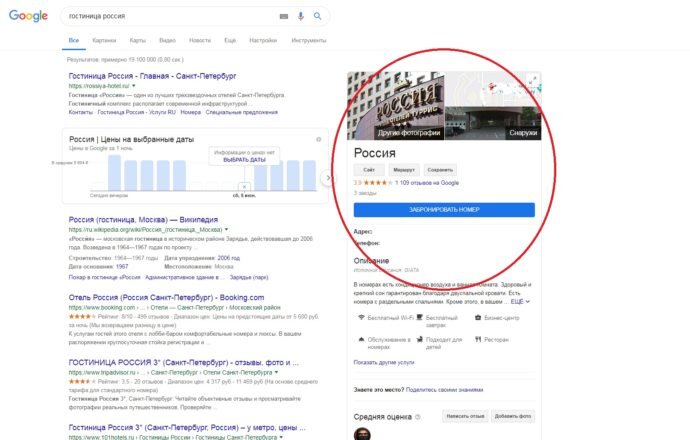This screenshot has height=440, width=690.
Task: Click the Ресторан amenity icon
Action: point(478,339)
